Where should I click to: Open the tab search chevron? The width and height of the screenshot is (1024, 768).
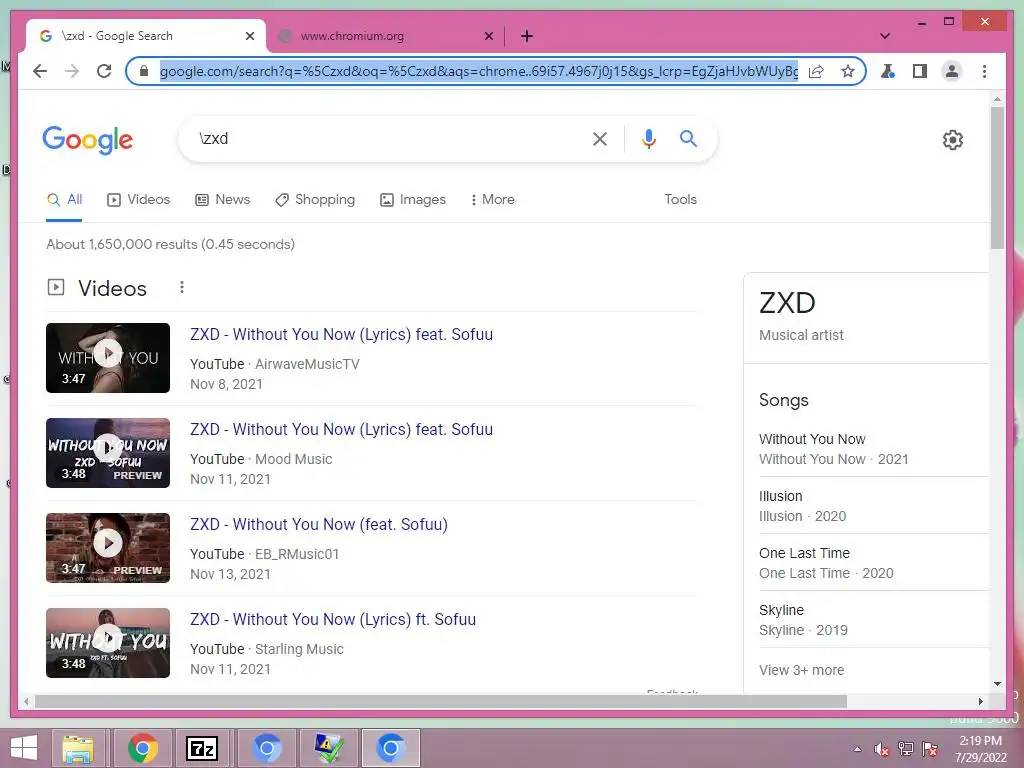[x=885, y=36]
